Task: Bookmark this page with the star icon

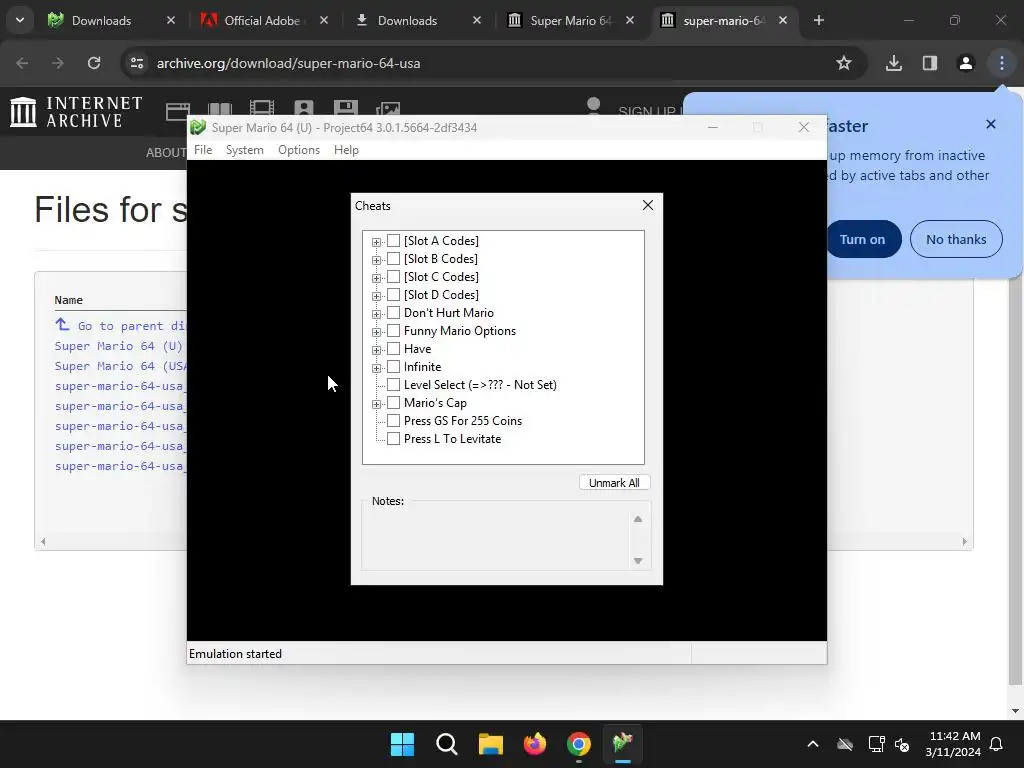Action: click(x=844, y=63)
